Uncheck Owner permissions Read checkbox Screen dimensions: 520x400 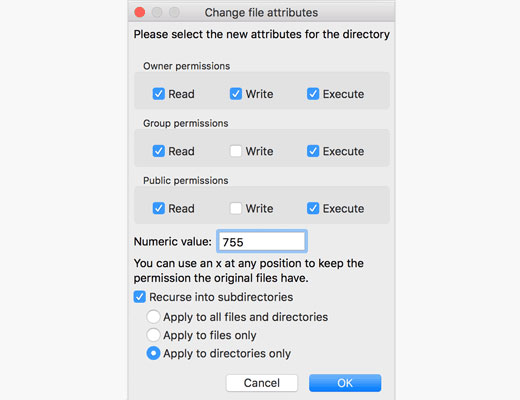(x=159, y=94)
